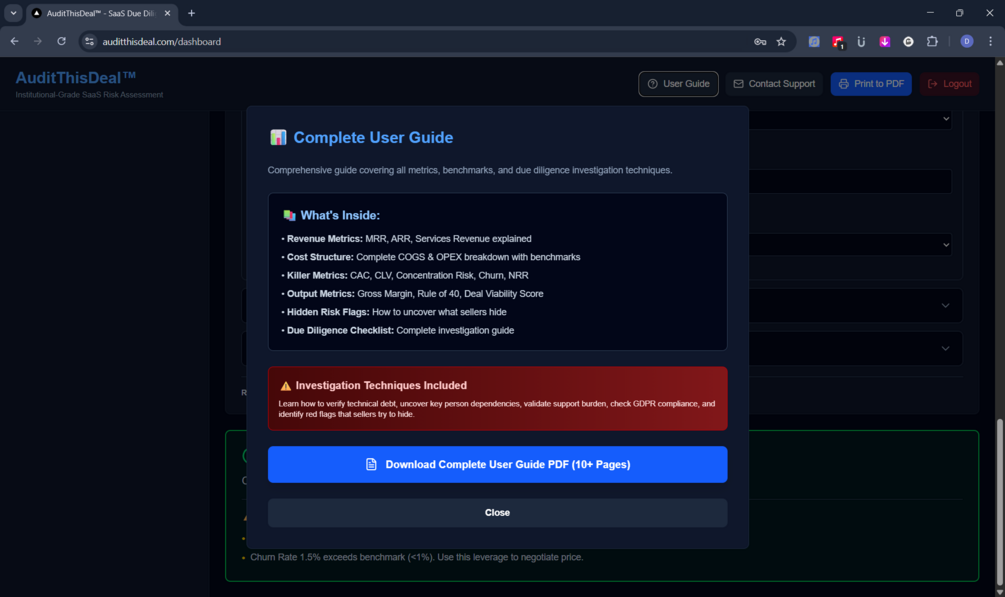Click Print to PDF button

pyautogui.click(x=871, y=84)
